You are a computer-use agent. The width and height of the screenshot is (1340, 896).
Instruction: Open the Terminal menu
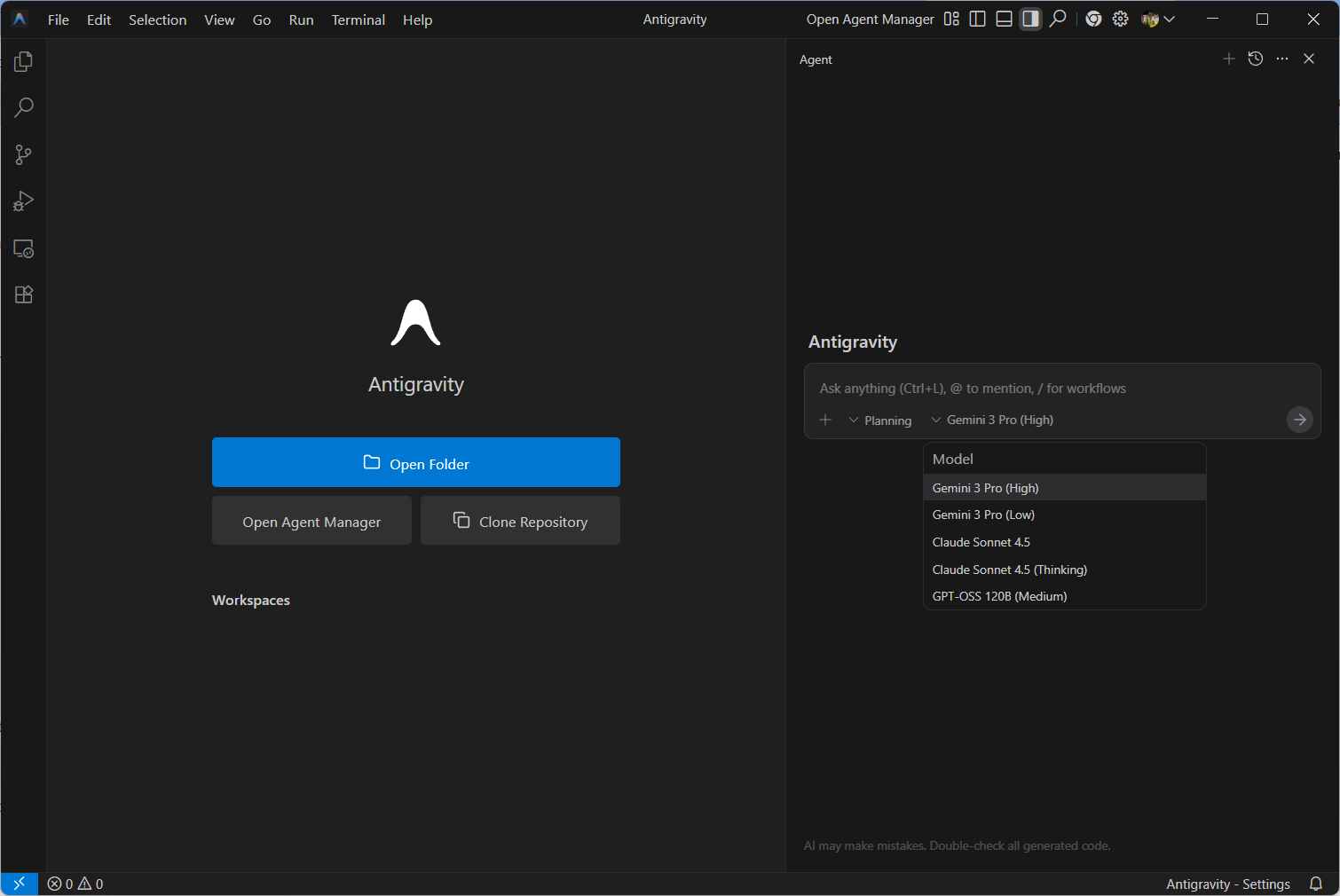pyautogui.click(x=358, y=20)
